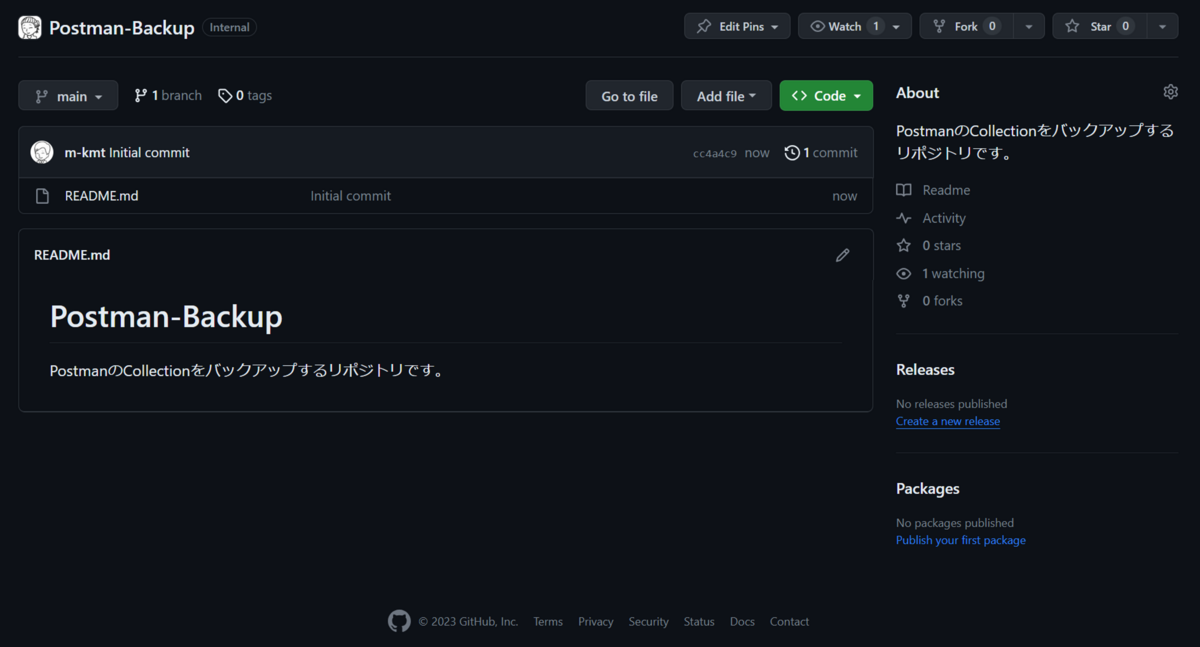The image size is (1200, 647).
Task: Click the Internal visibility badge
Action: (229, 27)
